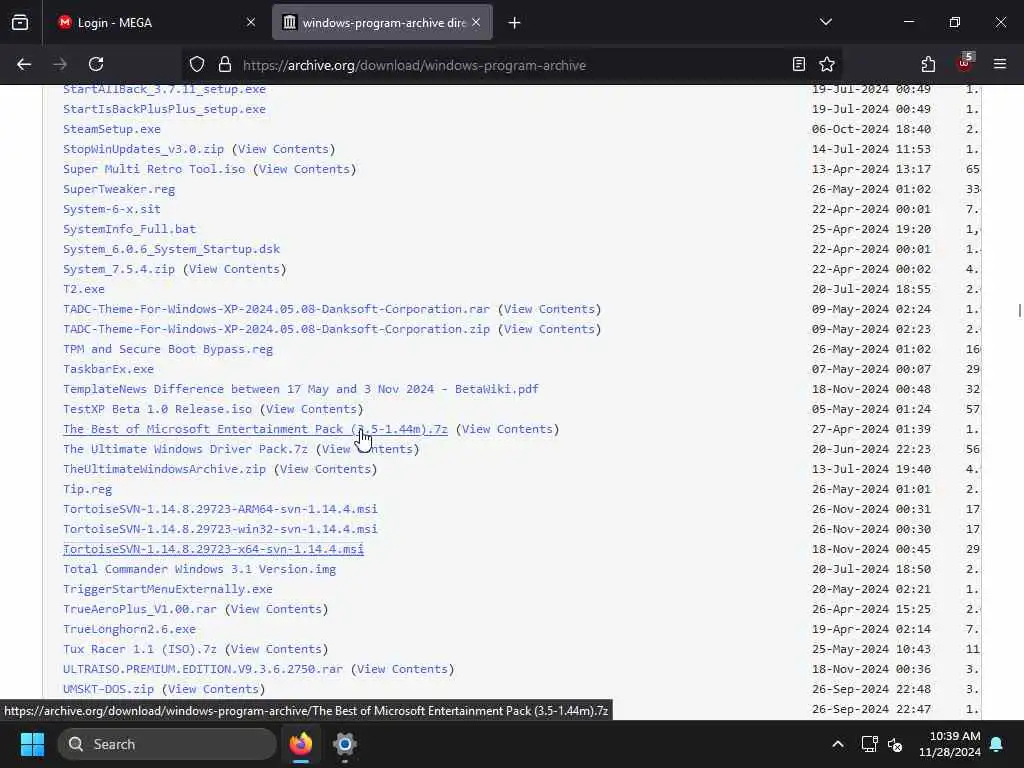Open Tux Racer 1.1 (ISO).7z link
Image resolution: width=1024 pixels, height=768 pixels.
point(140,649)
